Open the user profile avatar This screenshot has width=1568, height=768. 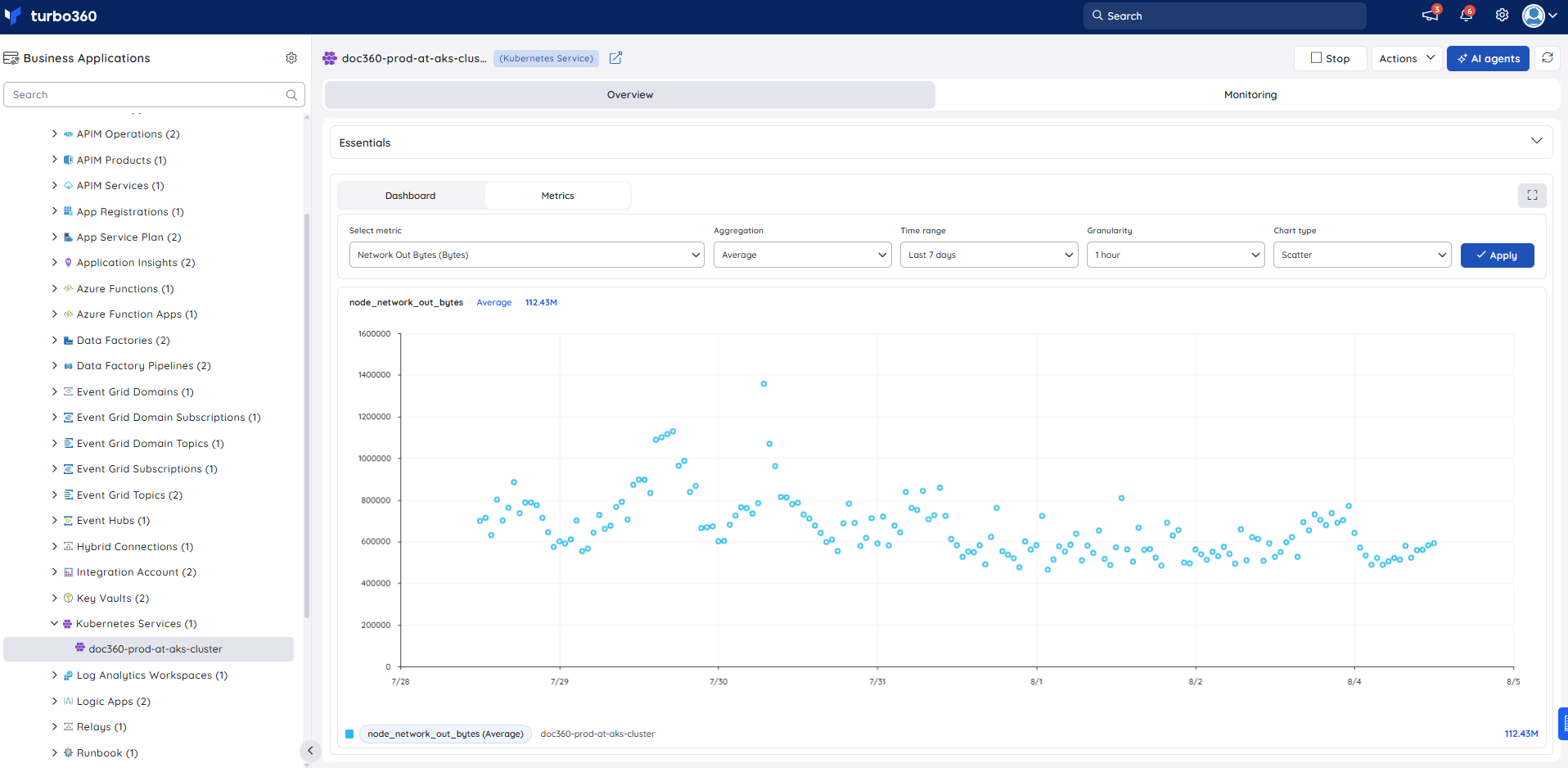(1534, 16)
